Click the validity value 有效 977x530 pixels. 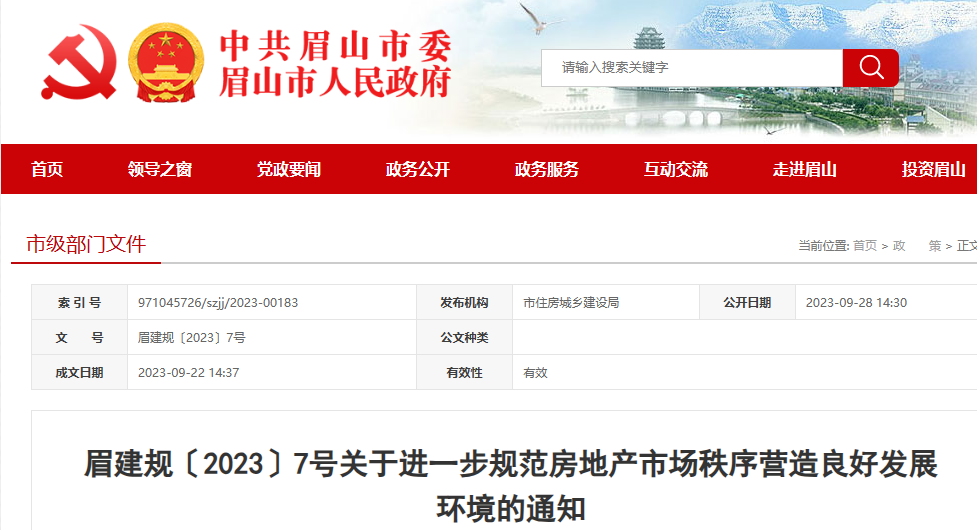pyautogui.click(x=535, y=372)
